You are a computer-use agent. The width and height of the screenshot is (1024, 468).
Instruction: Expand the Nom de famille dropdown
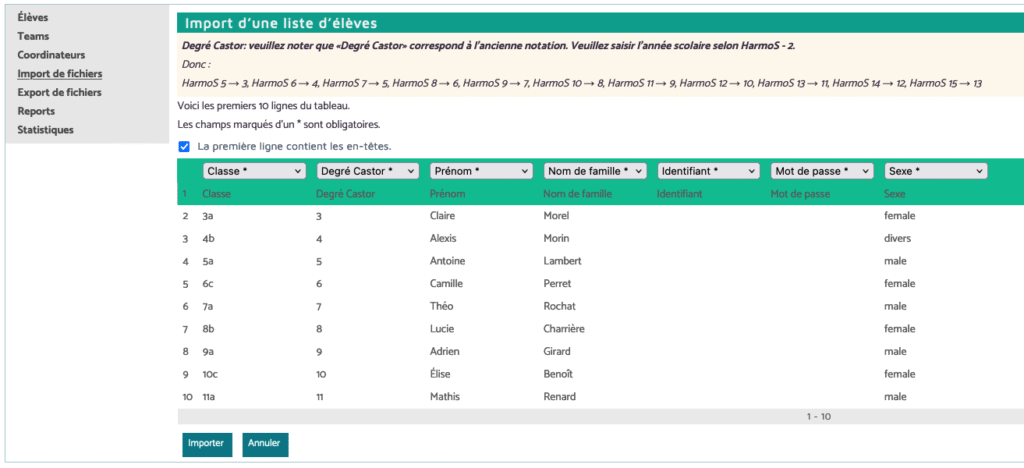(x=595, y=171)
